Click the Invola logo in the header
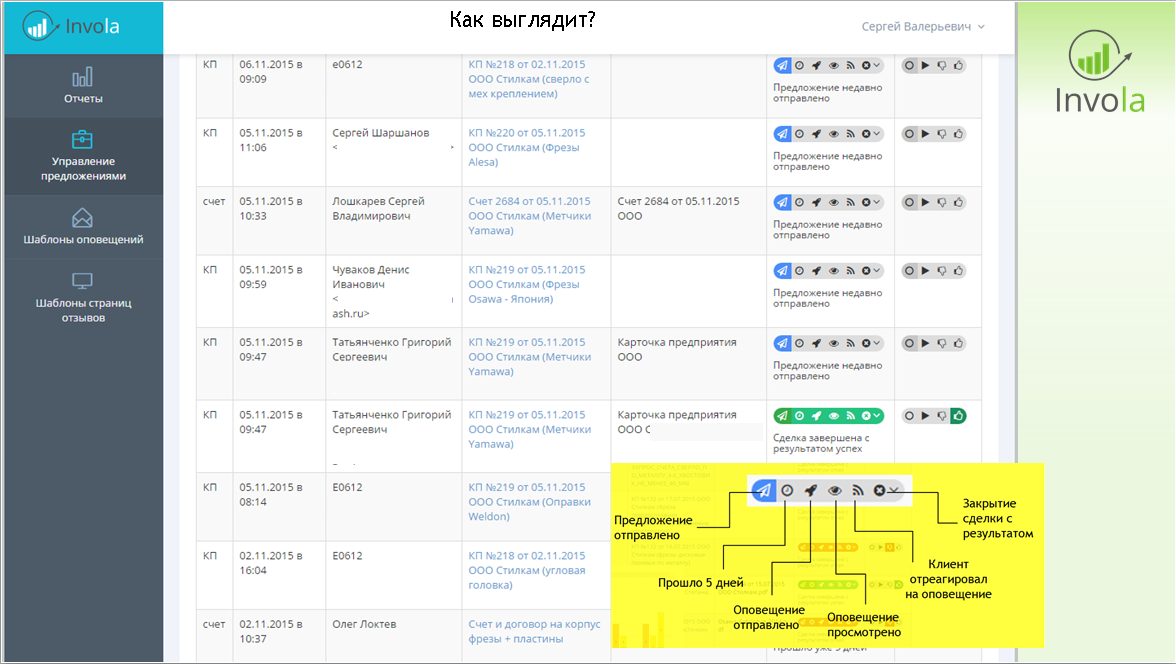1176x664 pixels. tap(70, 26)
